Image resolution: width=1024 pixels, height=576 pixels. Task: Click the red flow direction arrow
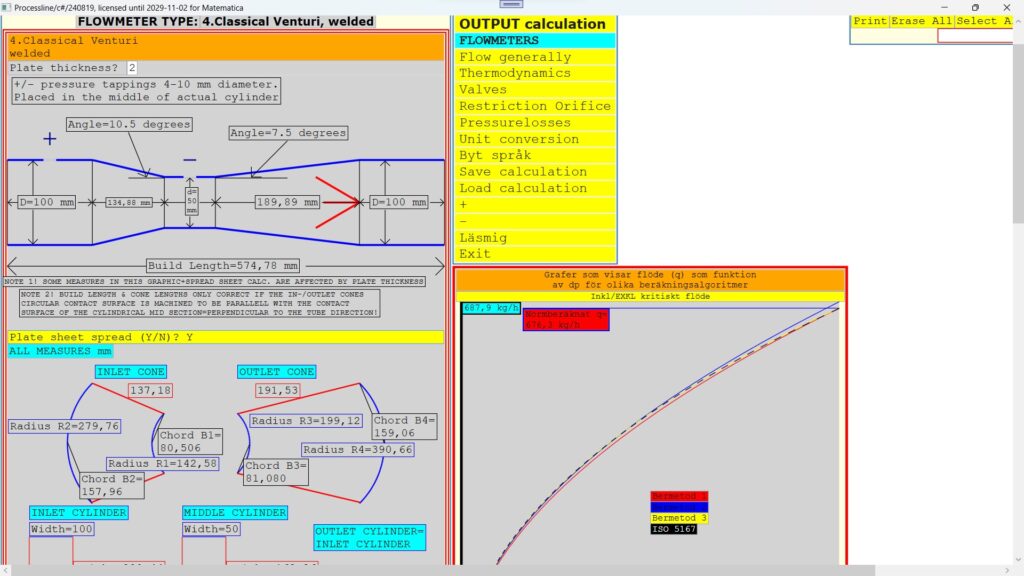(x=338, y=202)
